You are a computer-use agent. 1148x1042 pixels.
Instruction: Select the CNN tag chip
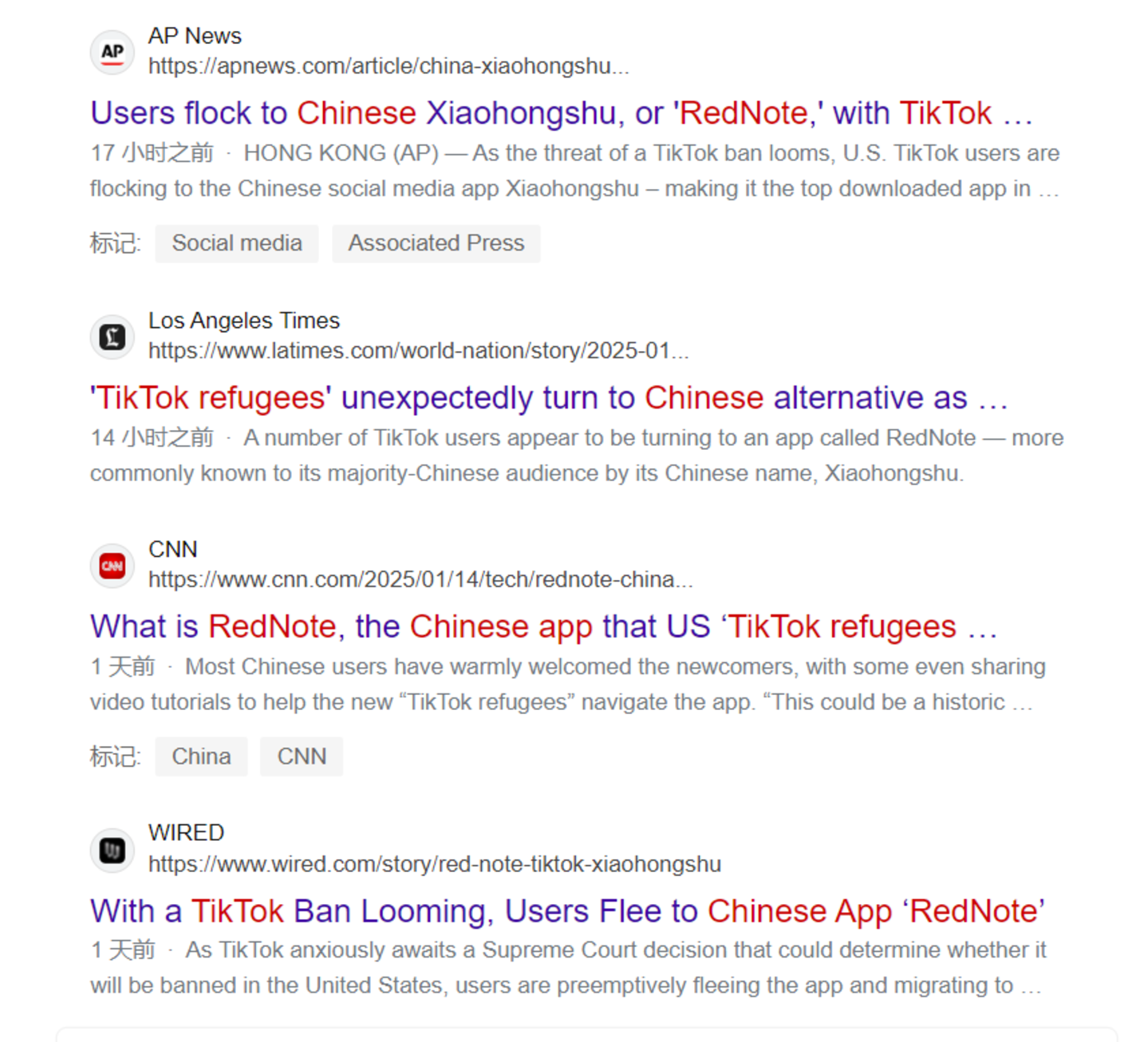302,756
